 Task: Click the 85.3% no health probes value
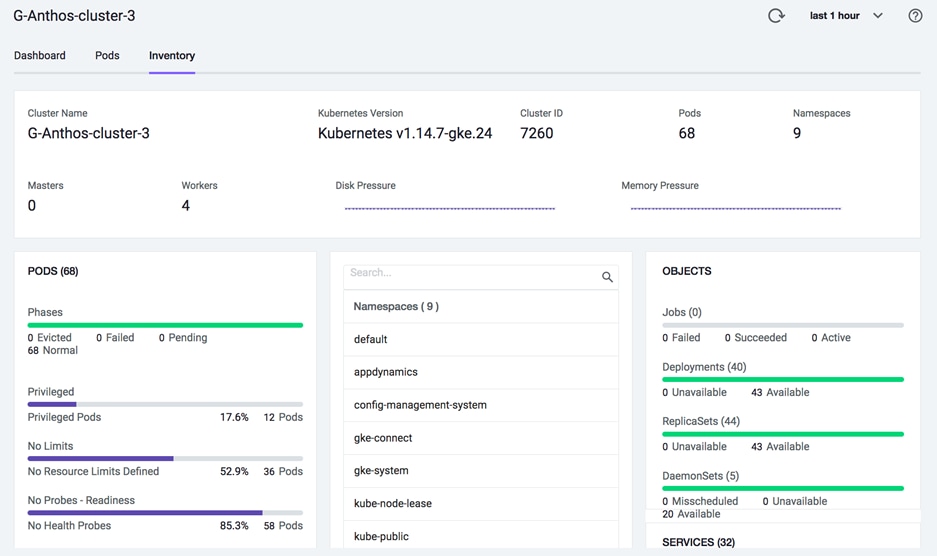click(x=234, y=526)
